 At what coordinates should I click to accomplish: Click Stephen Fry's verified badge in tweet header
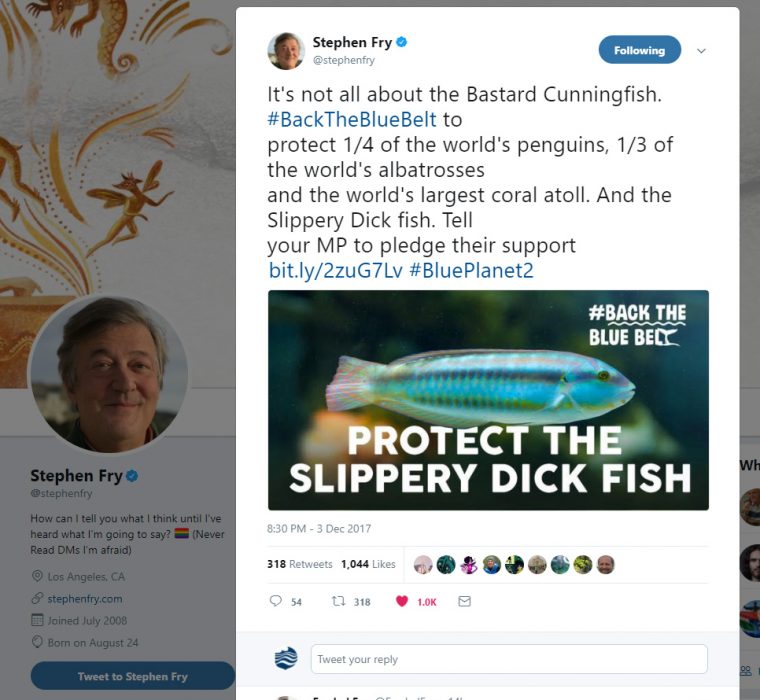coord(402,42)
